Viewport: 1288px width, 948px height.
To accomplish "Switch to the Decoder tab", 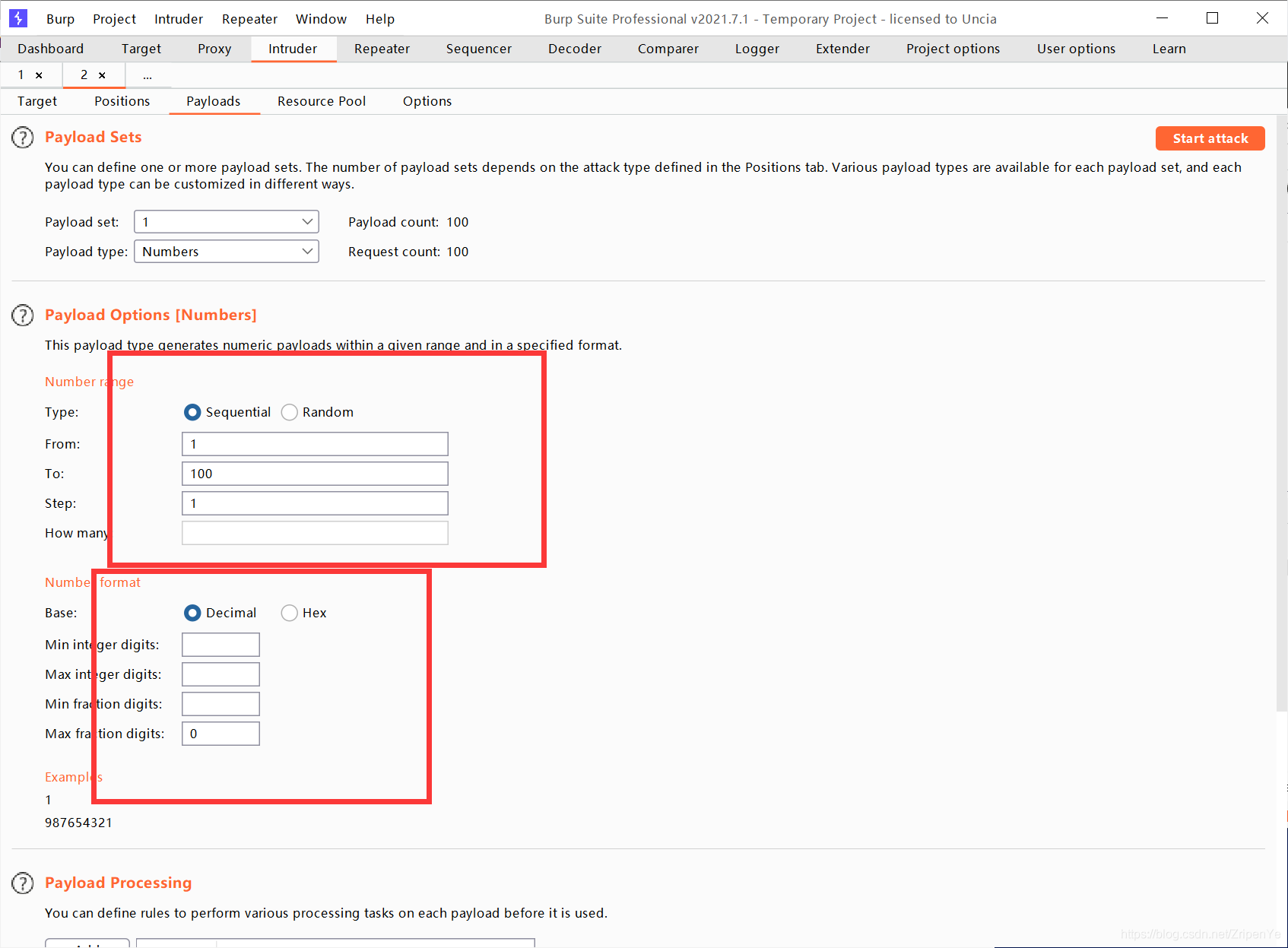I will pos(575,49).
